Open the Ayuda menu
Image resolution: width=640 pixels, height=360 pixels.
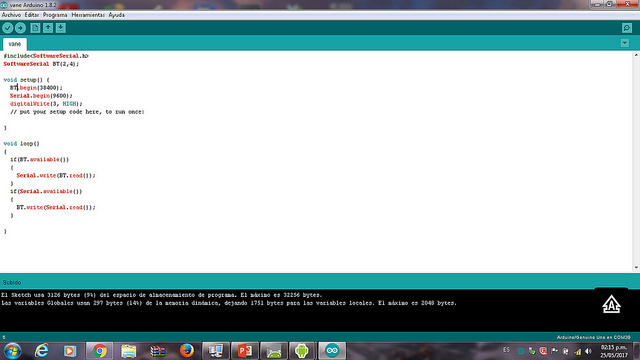(116, 15)
